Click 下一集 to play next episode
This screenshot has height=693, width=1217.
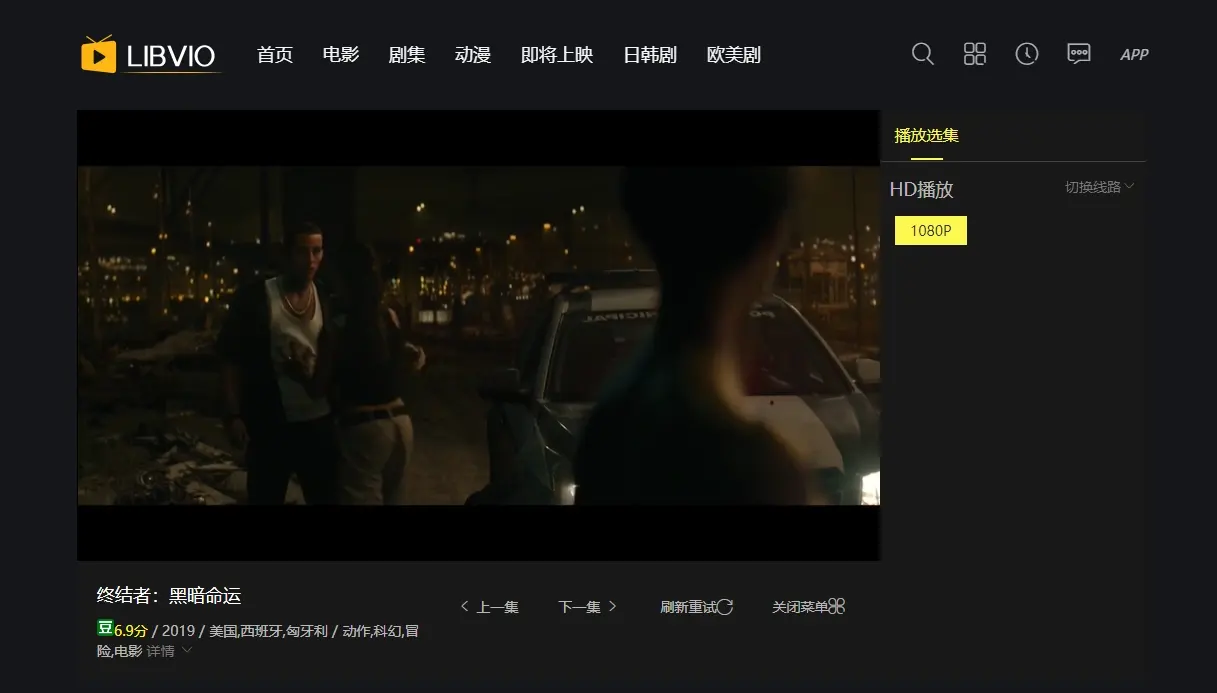click(580, 606)
